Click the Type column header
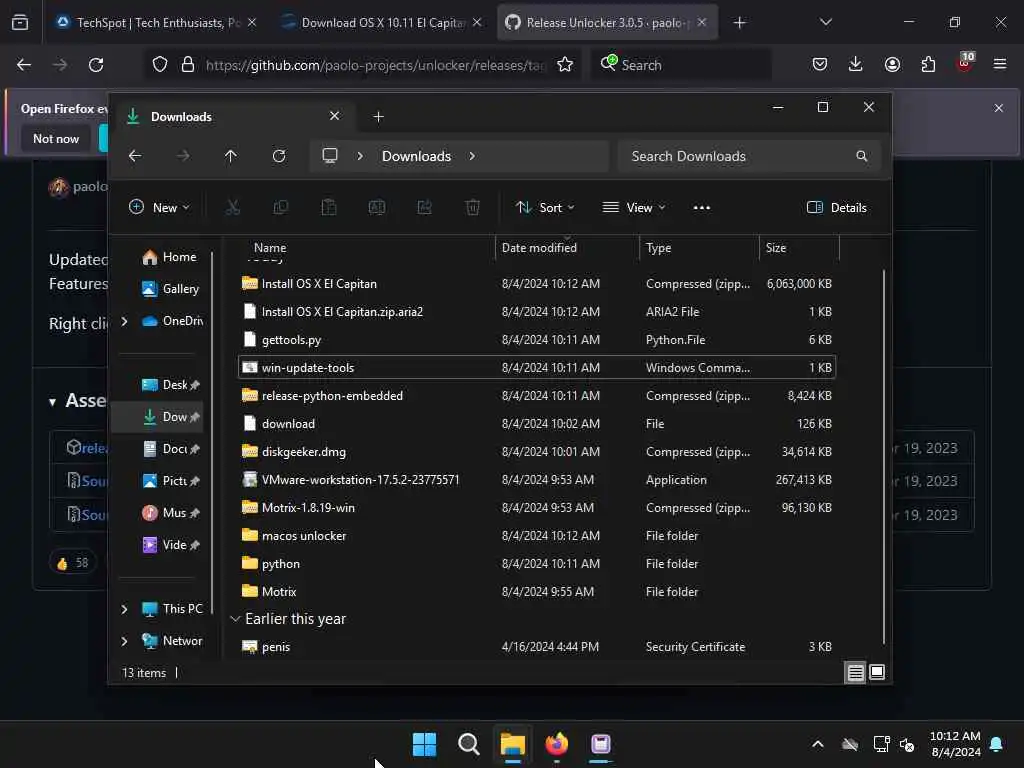This screenshot has width=1024, height=768. [658, 248]
